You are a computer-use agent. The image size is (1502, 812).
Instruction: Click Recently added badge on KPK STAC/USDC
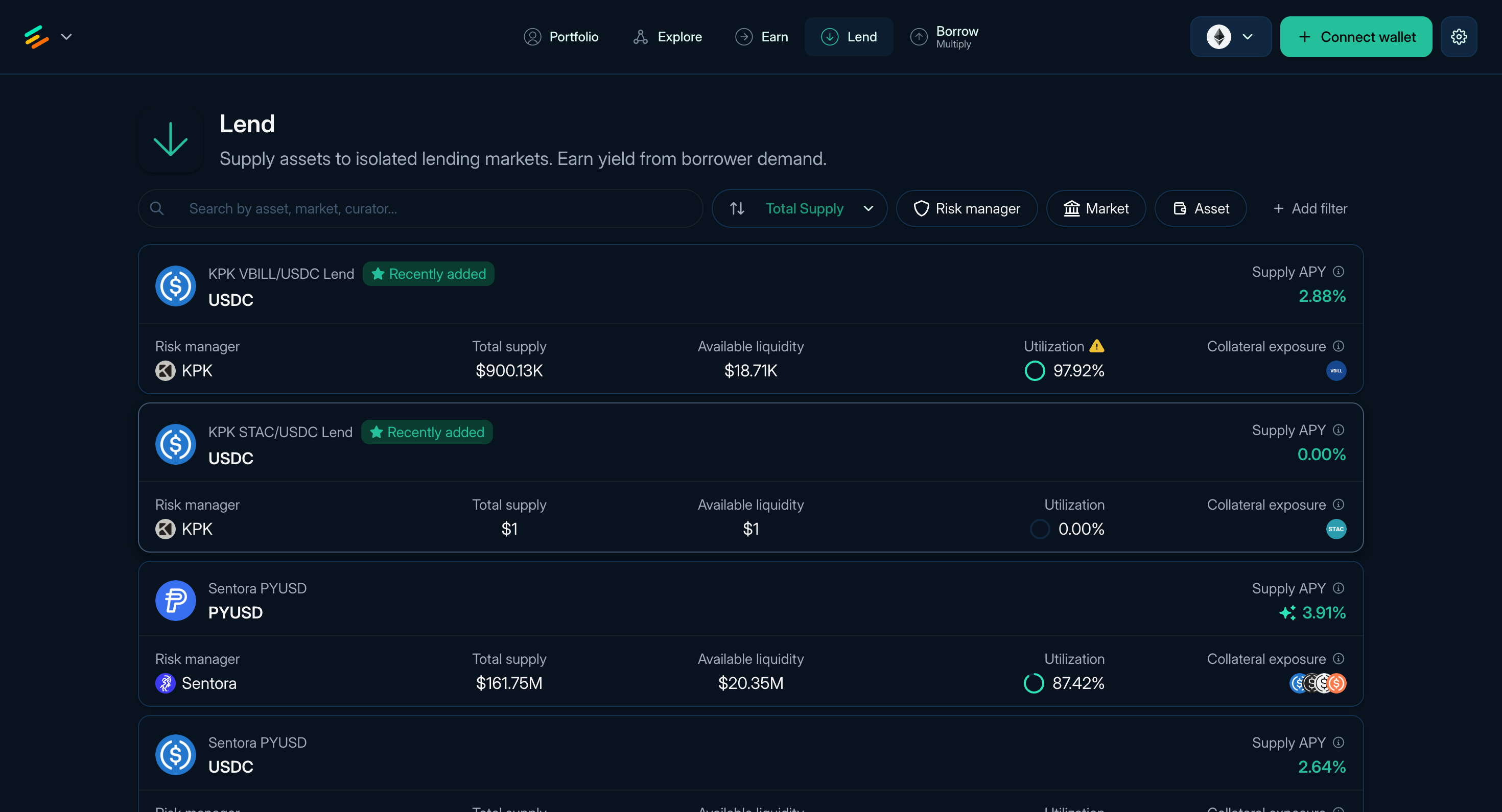(x=427, y=432)
